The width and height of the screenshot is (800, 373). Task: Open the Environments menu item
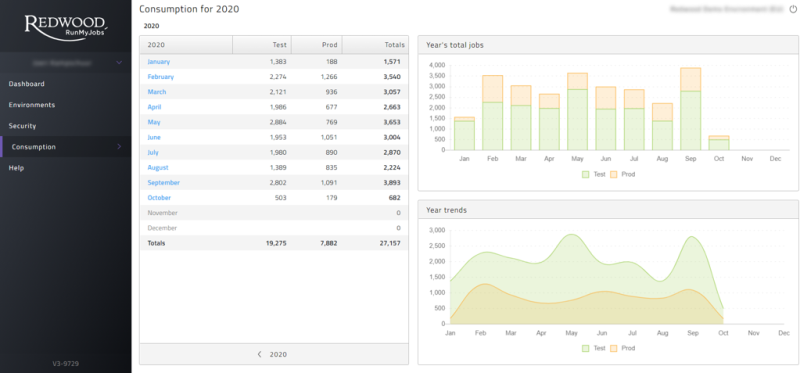32,105
